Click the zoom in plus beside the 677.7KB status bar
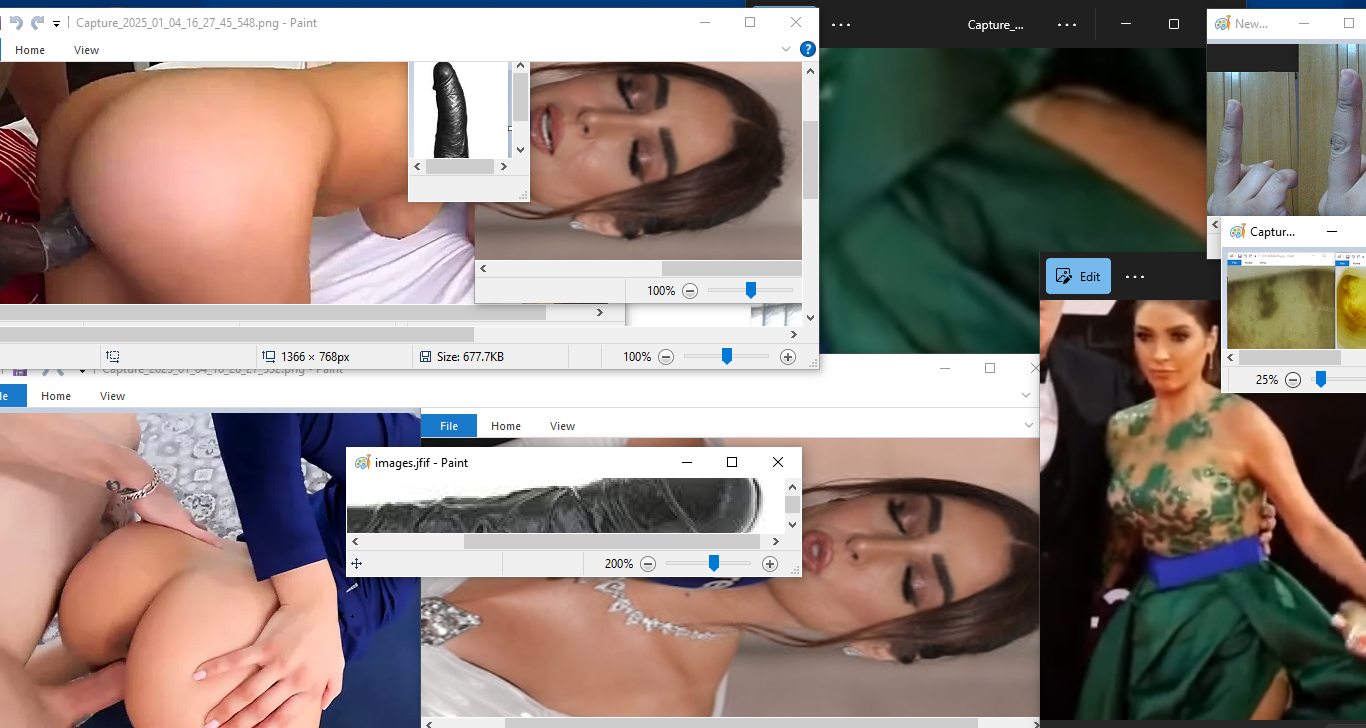The image size is (1366, 728). 788,357
